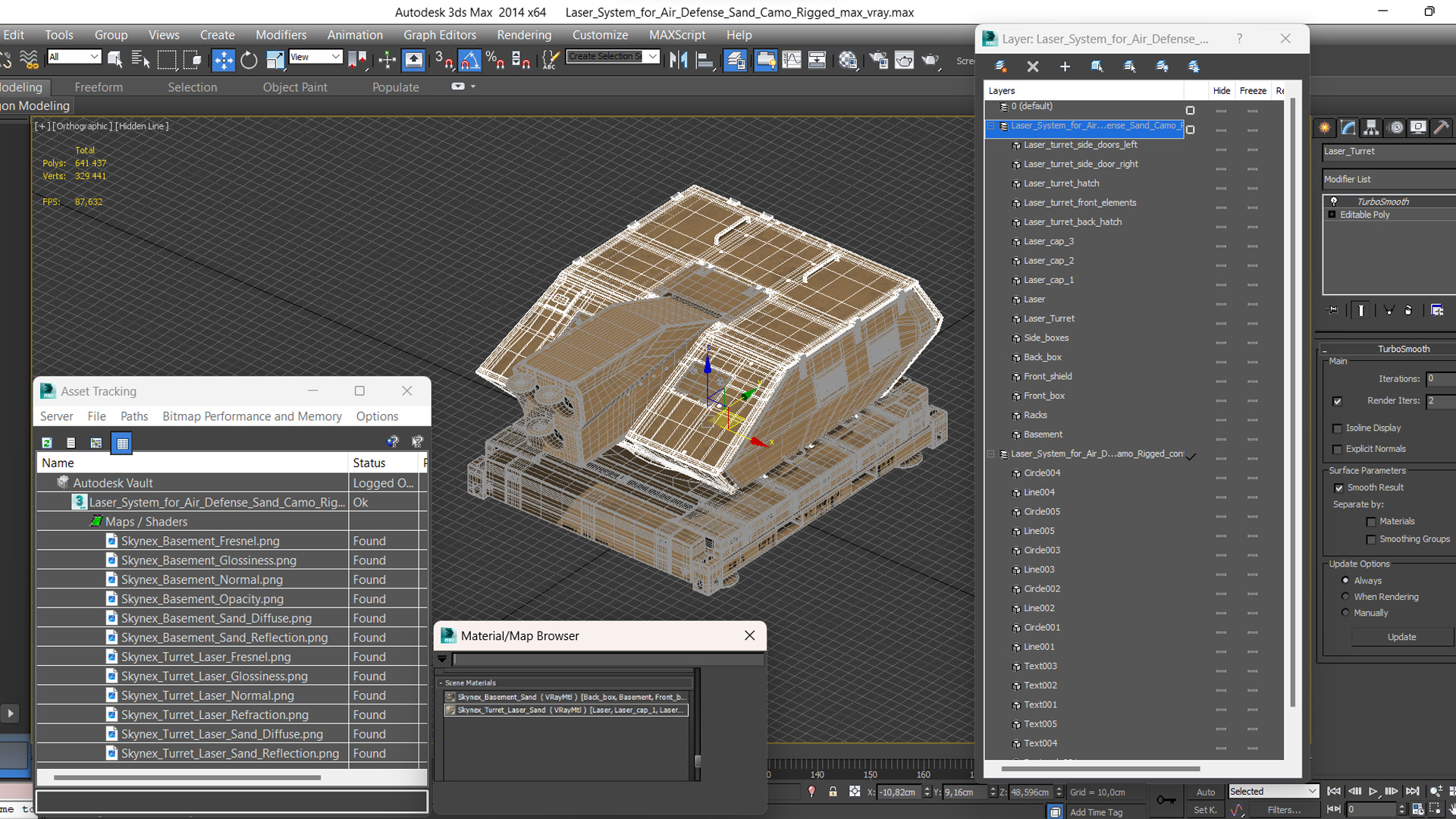Open Material Editor icon
Image resolution: width=1456 pixels, height=819 pixels.
tap(848, 60)
